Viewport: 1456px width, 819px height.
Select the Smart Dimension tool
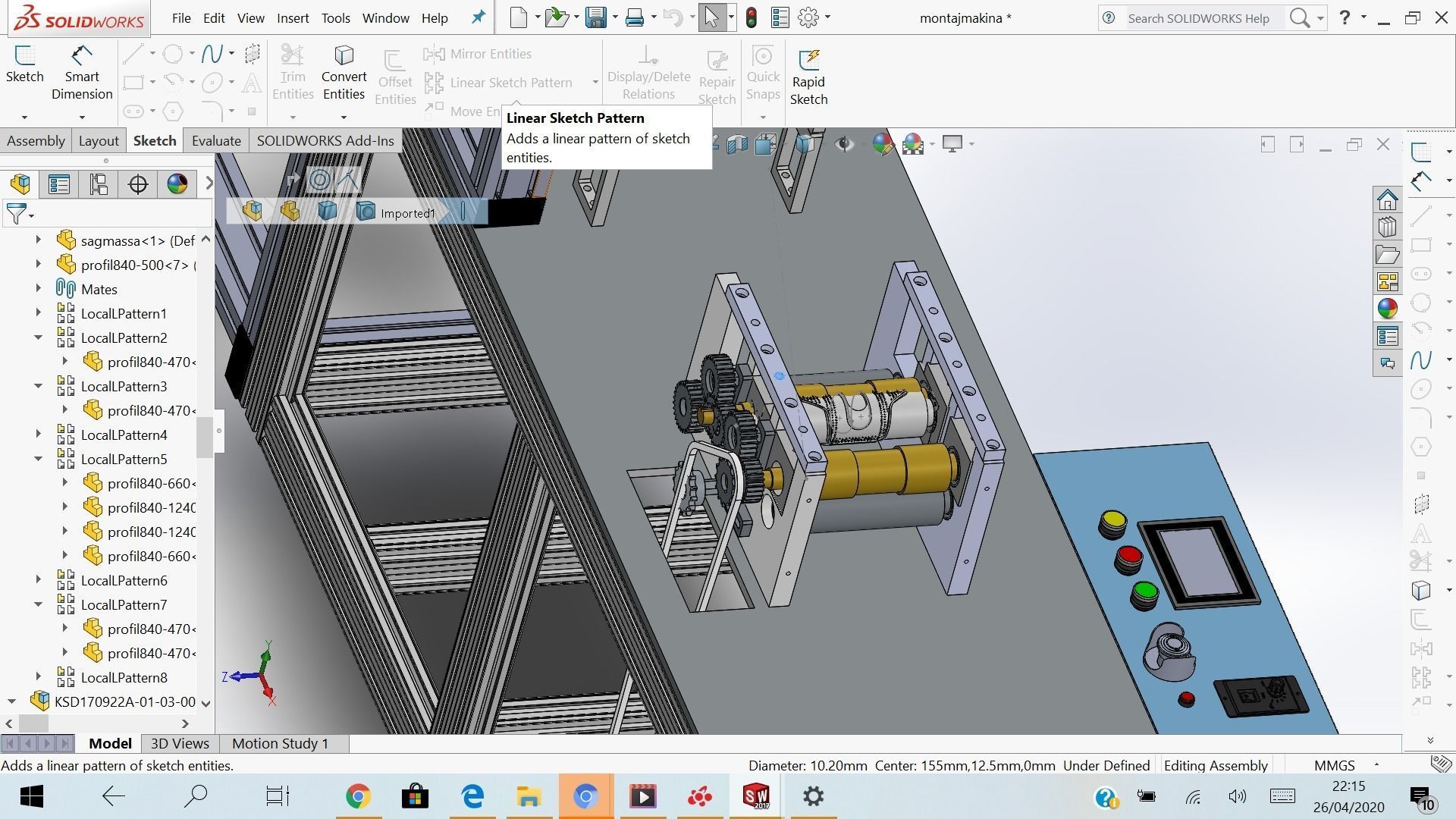tap(82, 73)
